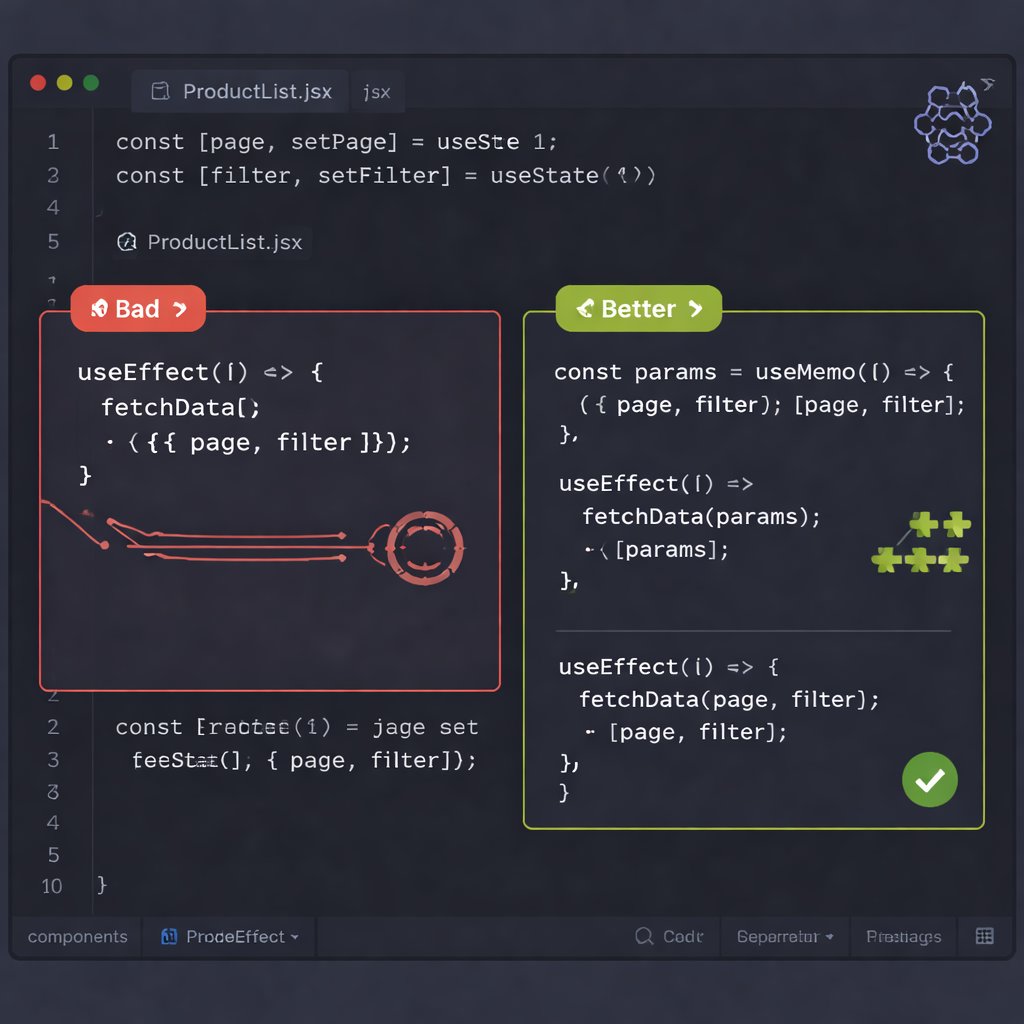This screenshot has width=1024, height=1024.
Task: Click the '[params];' dependency line
Action: (x=672, y=550)
